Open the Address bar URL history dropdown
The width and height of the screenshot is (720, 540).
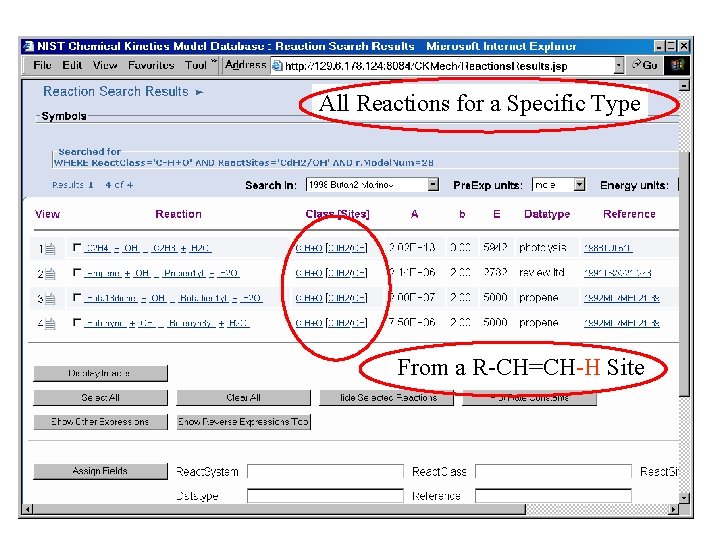point(619,66)
